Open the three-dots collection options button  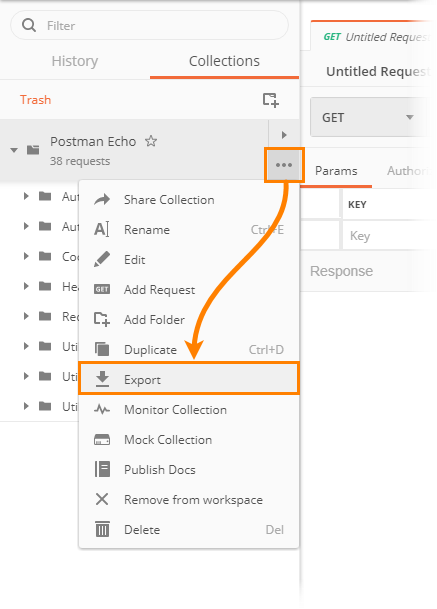point(284,165)
